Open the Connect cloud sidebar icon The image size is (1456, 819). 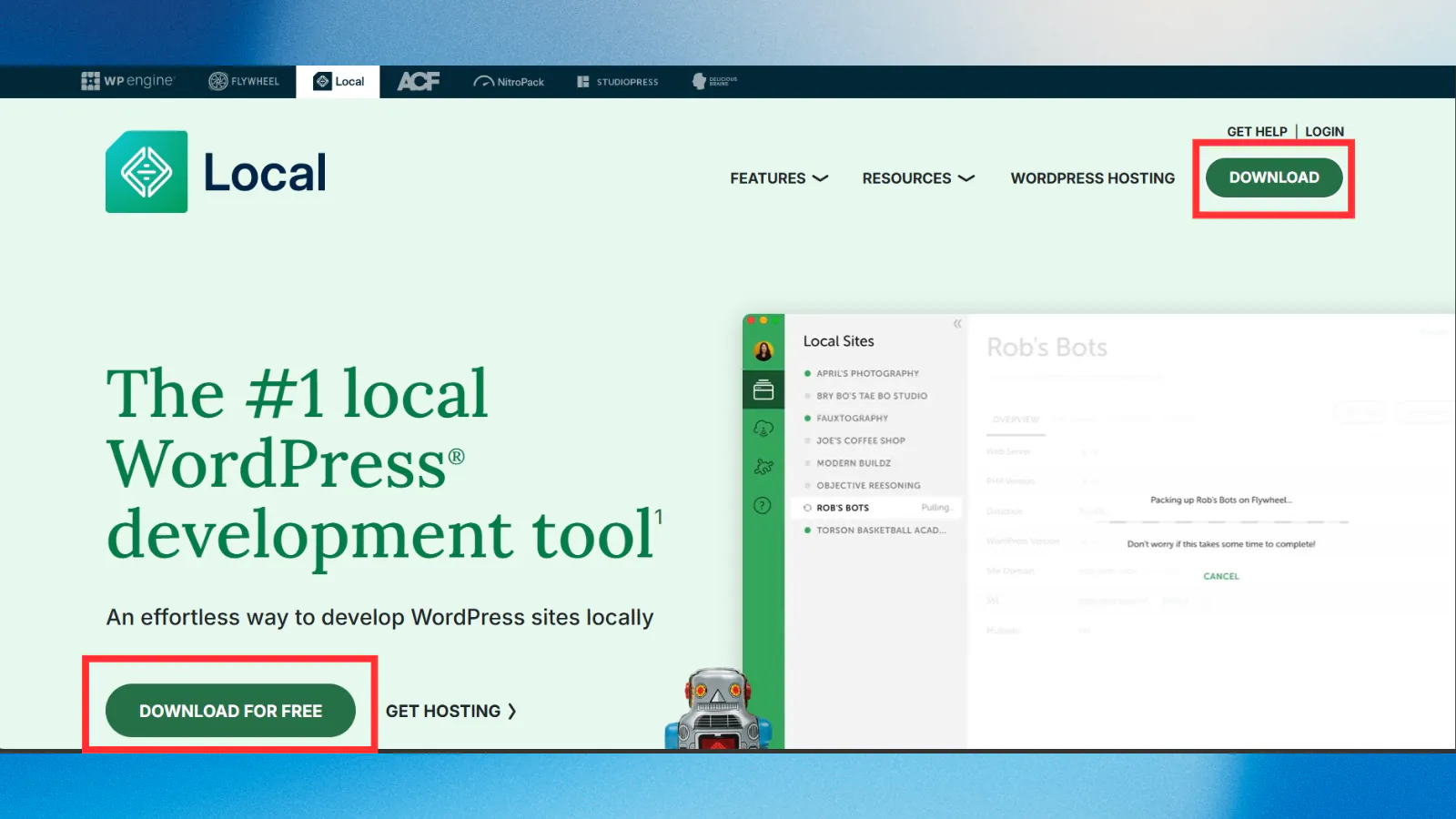pyautogui.click(x=763, y=429)
